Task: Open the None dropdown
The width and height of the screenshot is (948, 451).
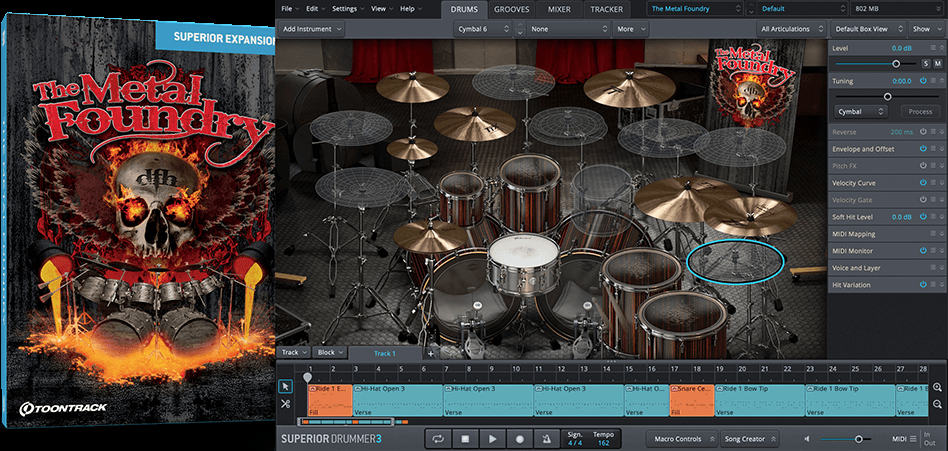Action: (x=568, y=29)
